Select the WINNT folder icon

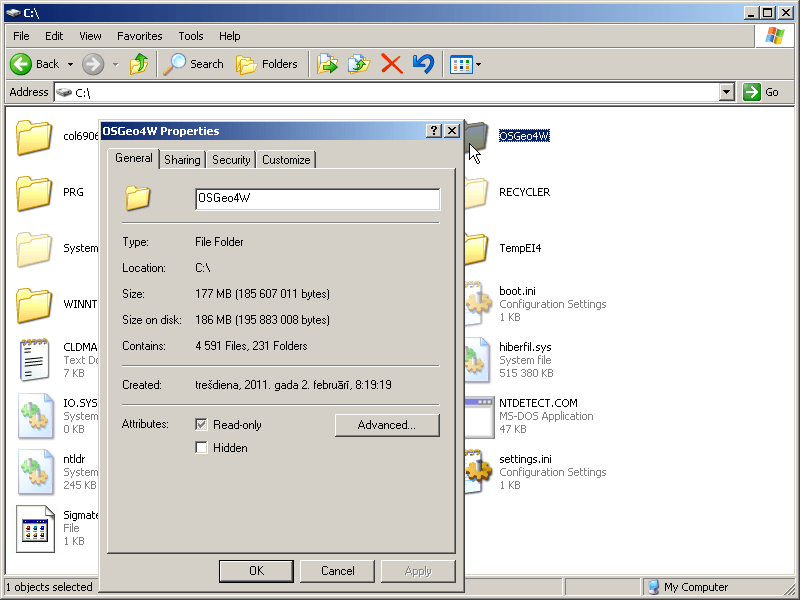34,306
